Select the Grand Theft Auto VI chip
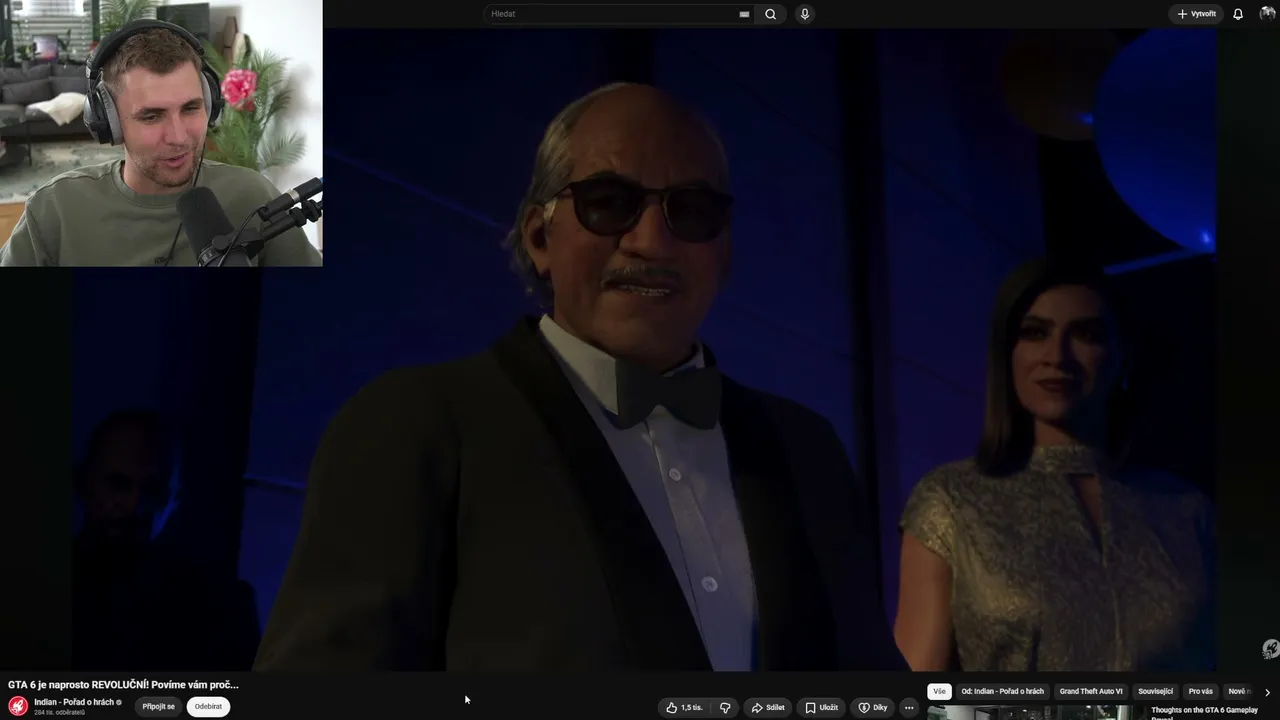The height and width of the screenshot is (720, 1280). point(1091,691)
